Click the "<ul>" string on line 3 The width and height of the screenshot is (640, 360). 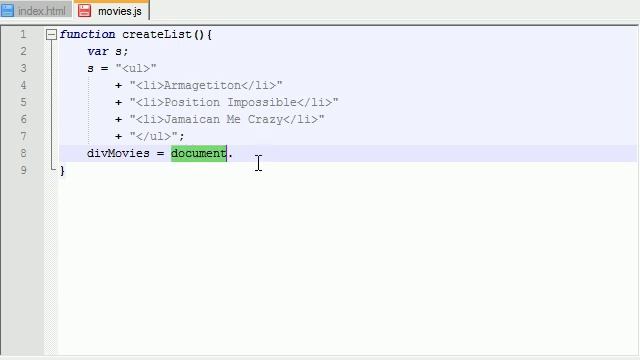point(136,68)
